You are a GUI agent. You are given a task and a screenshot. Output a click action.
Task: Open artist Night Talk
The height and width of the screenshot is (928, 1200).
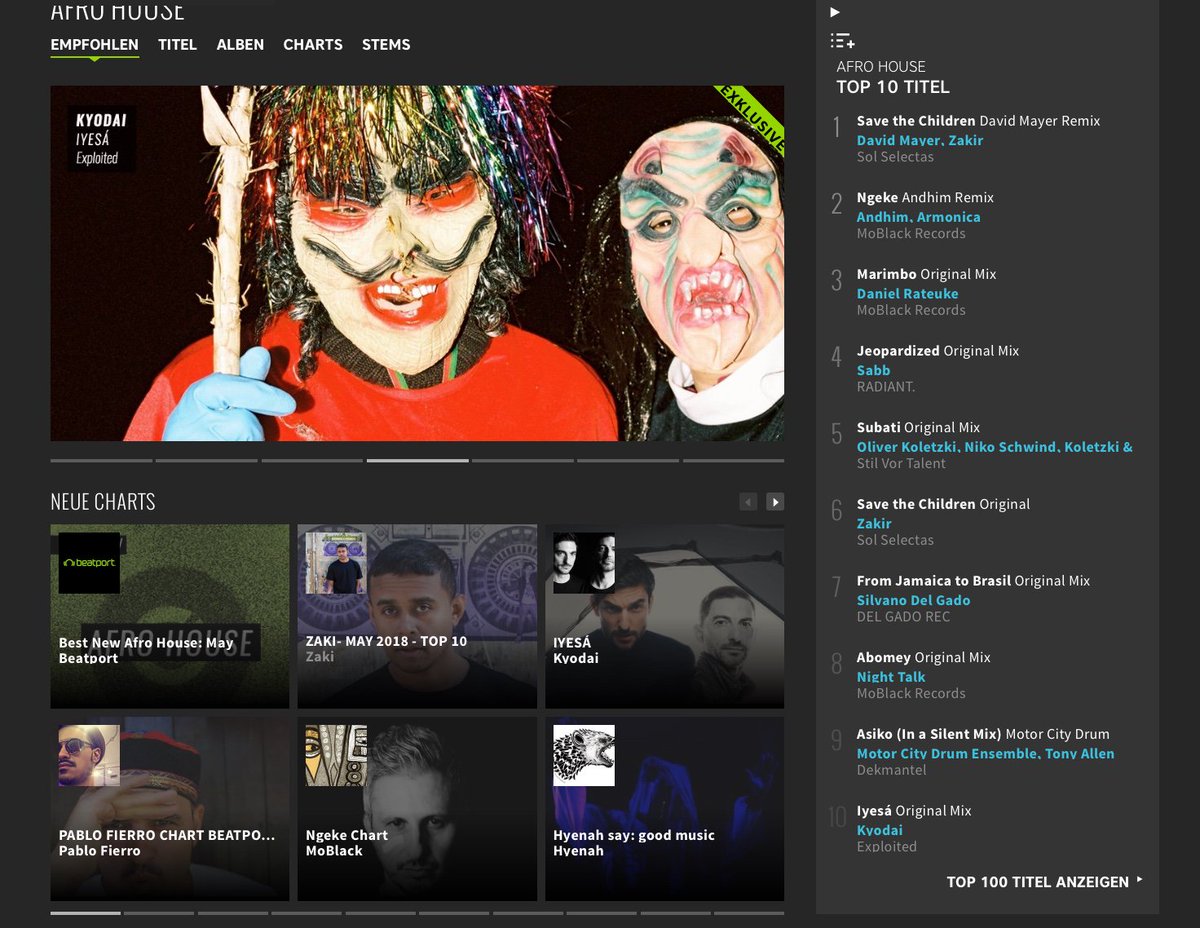tap(890, 677)
